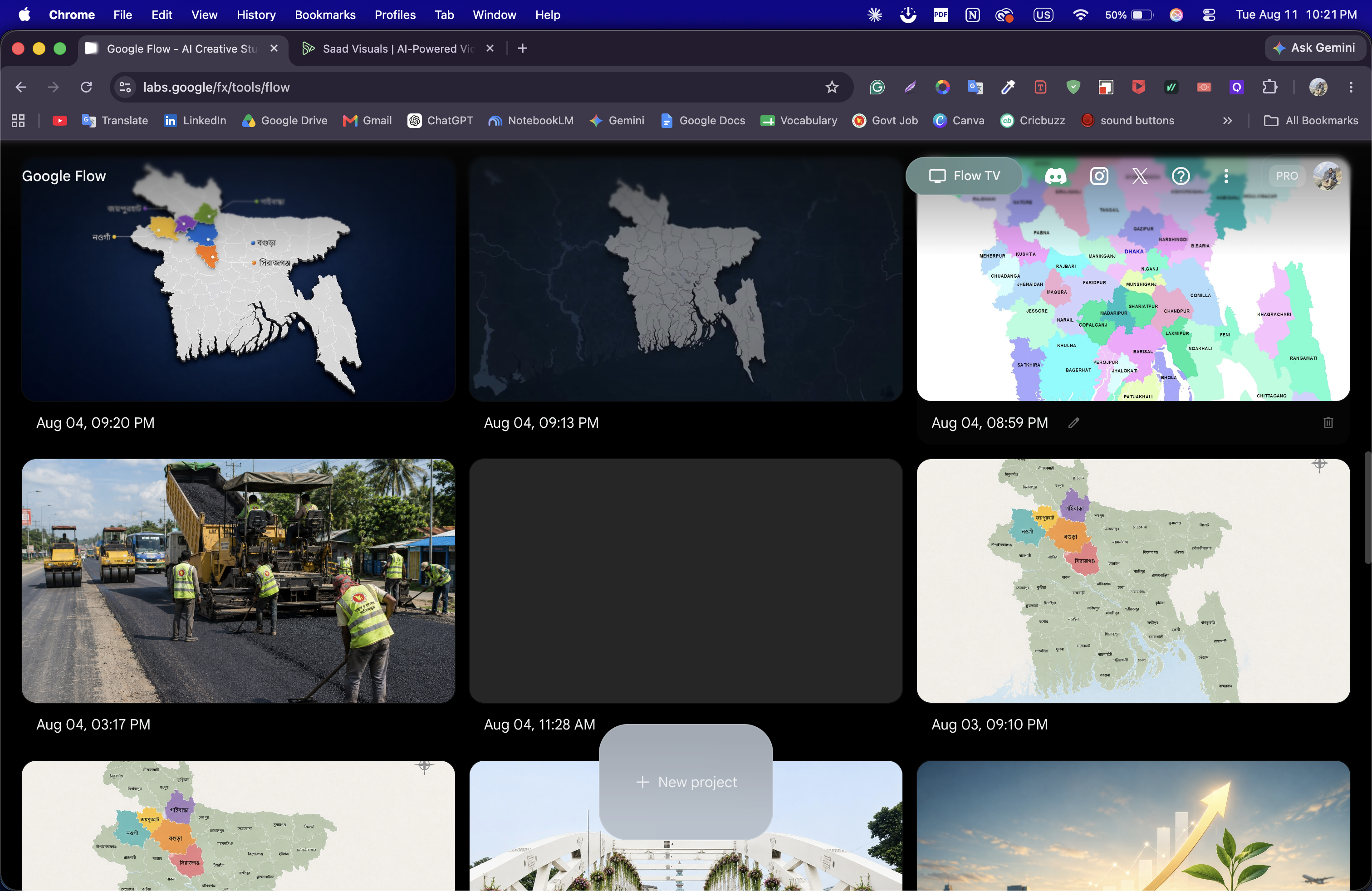Switch the US input source
This screenshot has height=891, width=1372.
click(1043, 15)
